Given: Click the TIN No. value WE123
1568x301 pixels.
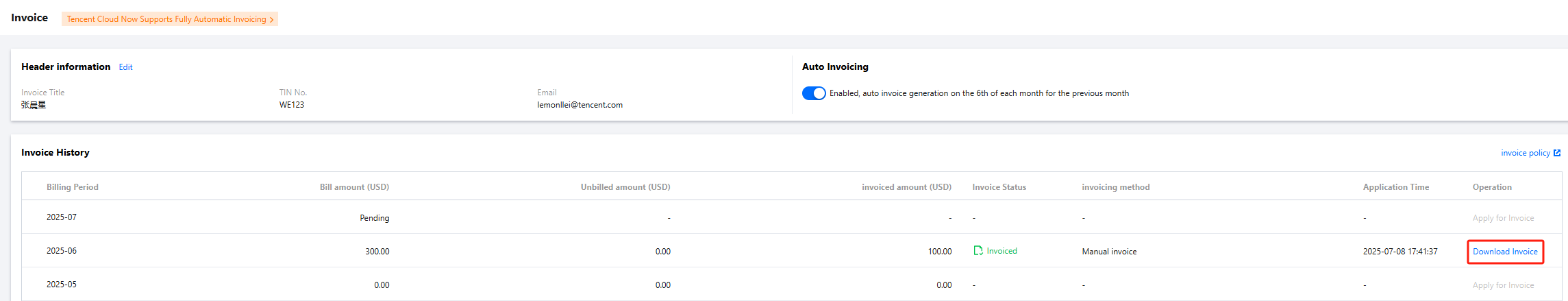Looking at the screenshot, I should pos(292,105).
